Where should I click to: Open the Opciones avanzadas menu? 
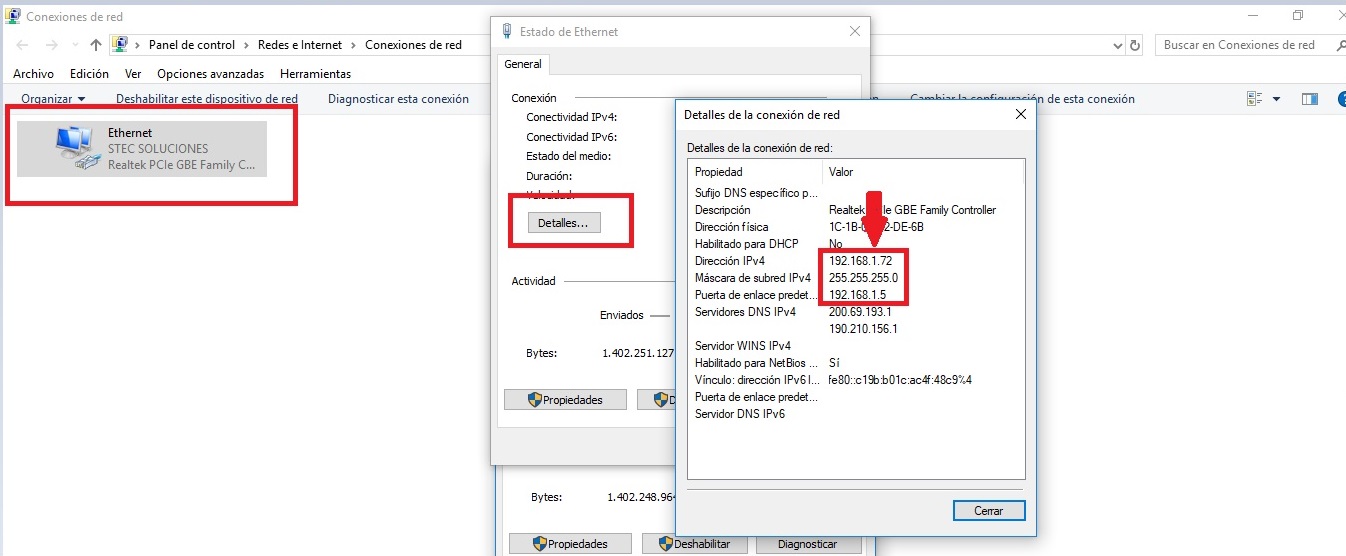coord(210,74)
